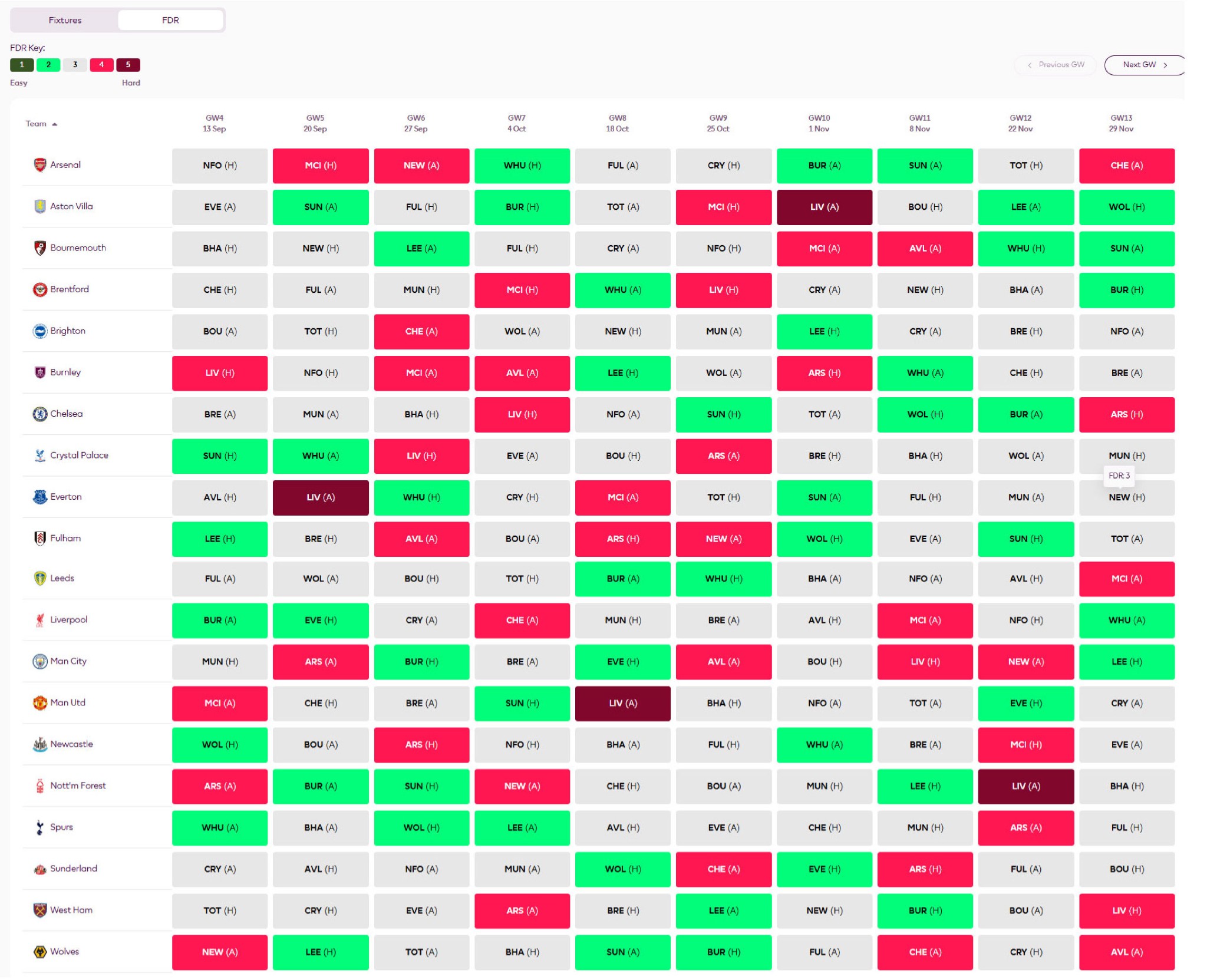The height and width of the screenshot is (980, 1207).
Task: Click the Wolves club crest
Action: [39, 952]
